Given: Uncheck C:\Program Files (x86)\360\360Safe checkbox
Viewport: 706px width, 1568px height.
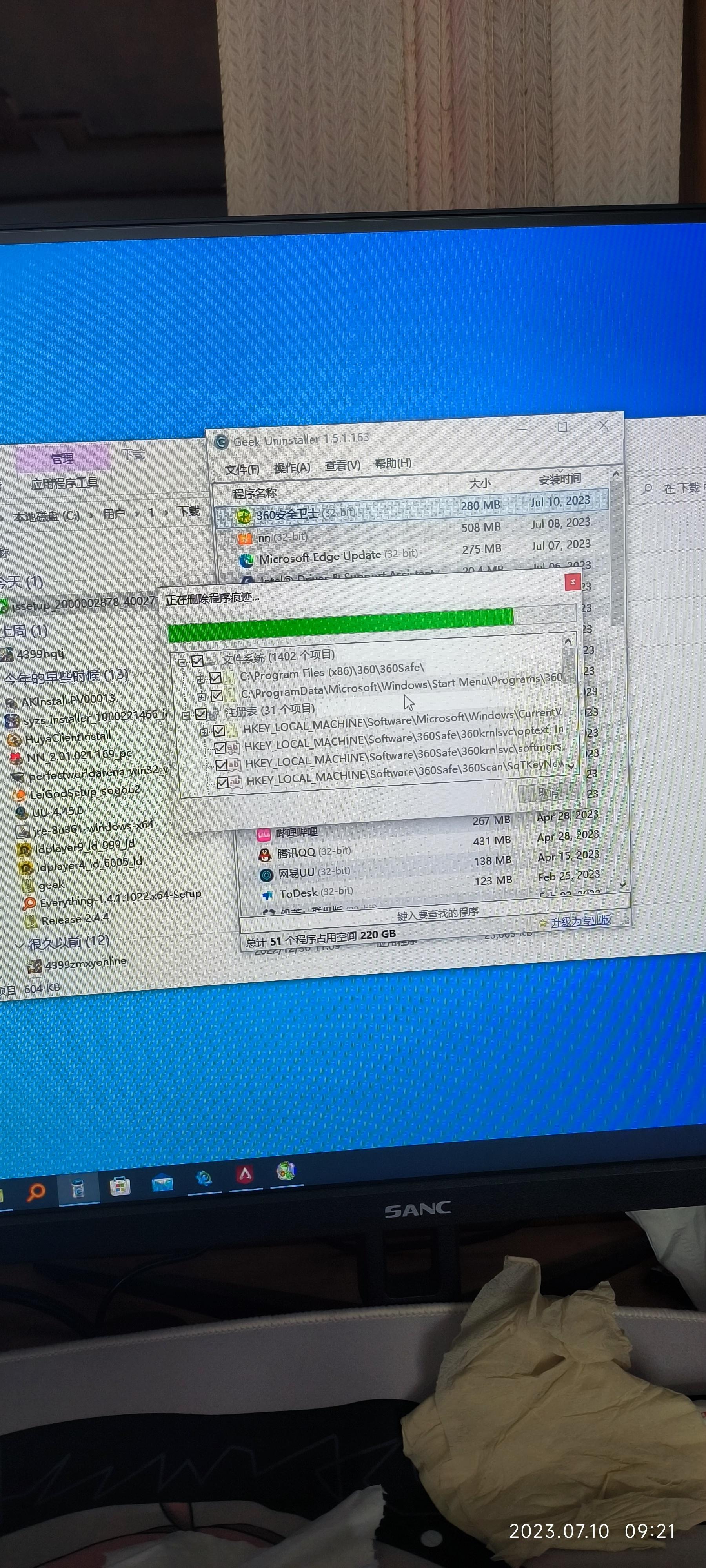Looking at the screenshot, I should (216, 677).
